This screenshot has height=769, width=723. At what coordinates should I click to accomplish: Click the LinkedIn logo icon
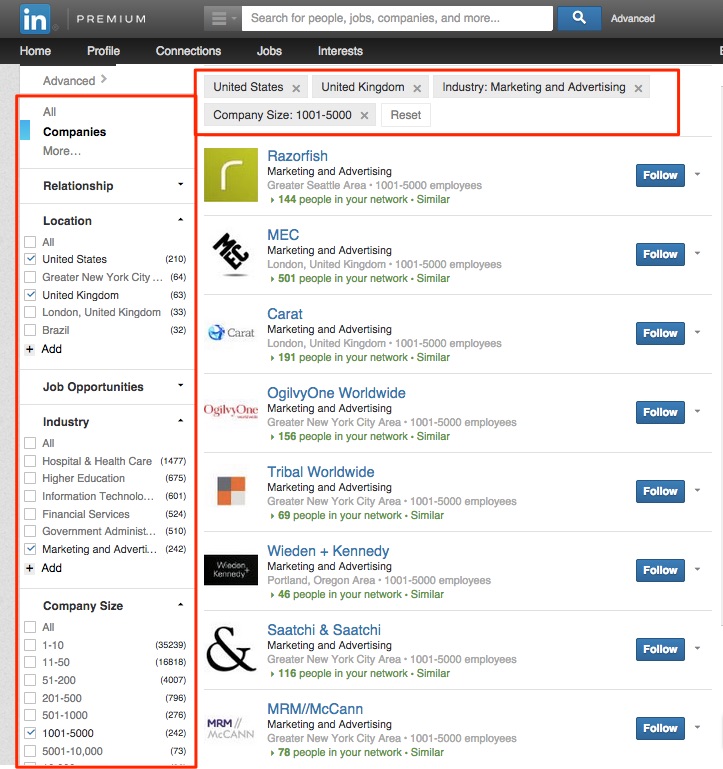click(35, 19)
